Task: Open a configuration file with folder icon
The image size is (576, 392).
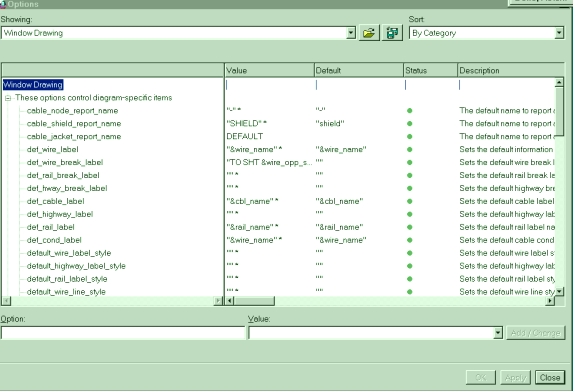Action: pos(369,33)
